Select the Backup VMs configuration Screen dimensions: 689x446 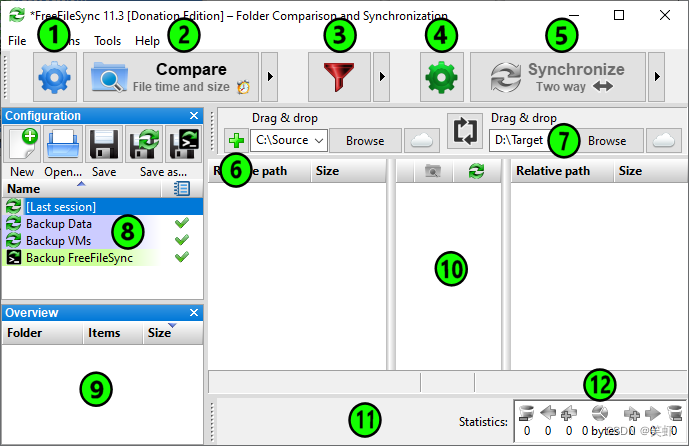(103, 240)
